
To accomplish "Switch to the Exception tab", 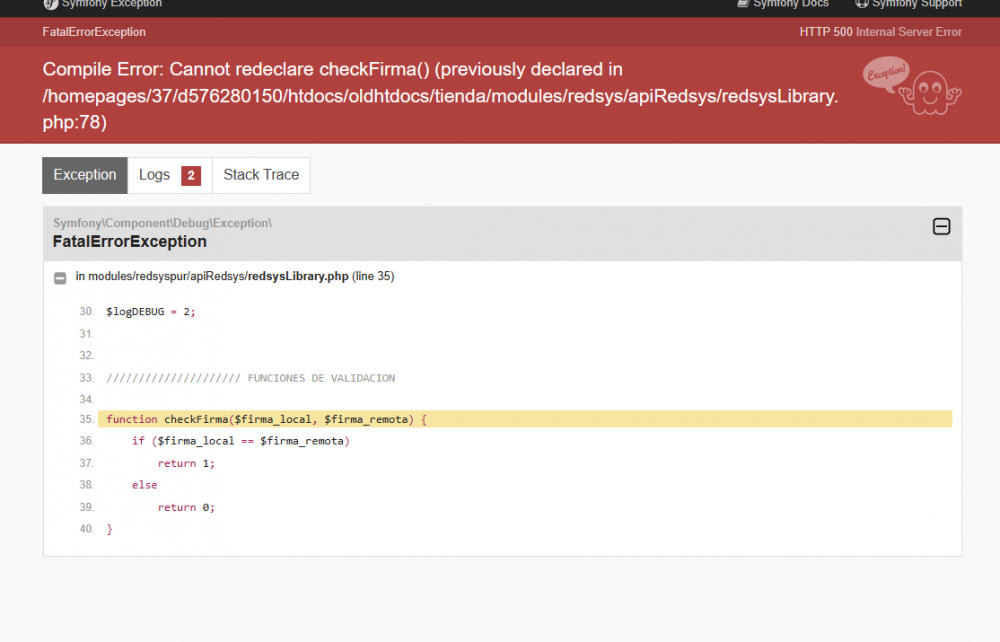I will pyautogui.click(x=85, y=175).
